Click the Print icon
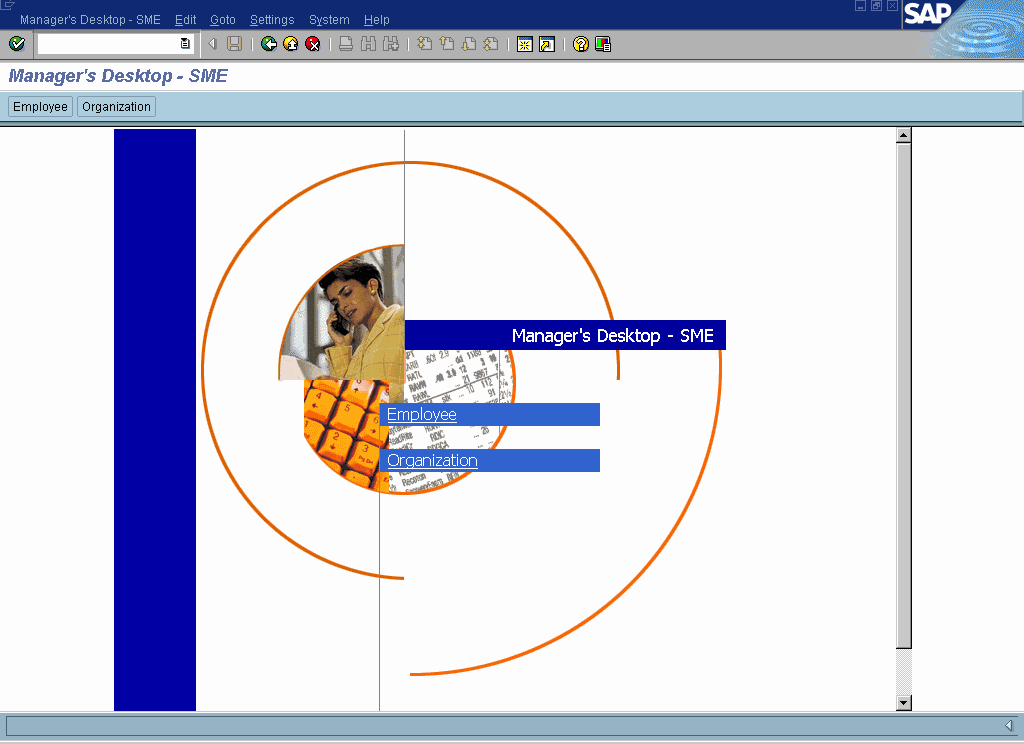 [346, 44]
